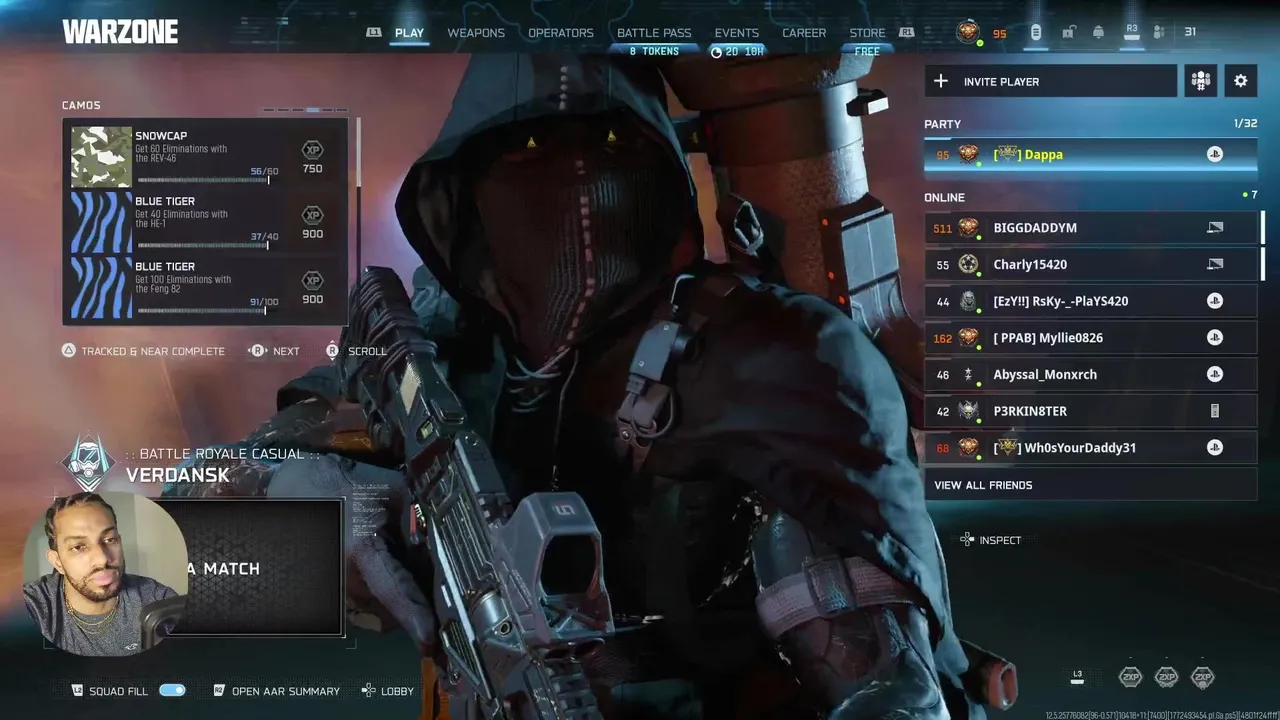1280x720 pixels.
Task: Click platform icon on BIGGDADDYM row
Action: (x=1215, y=228)
